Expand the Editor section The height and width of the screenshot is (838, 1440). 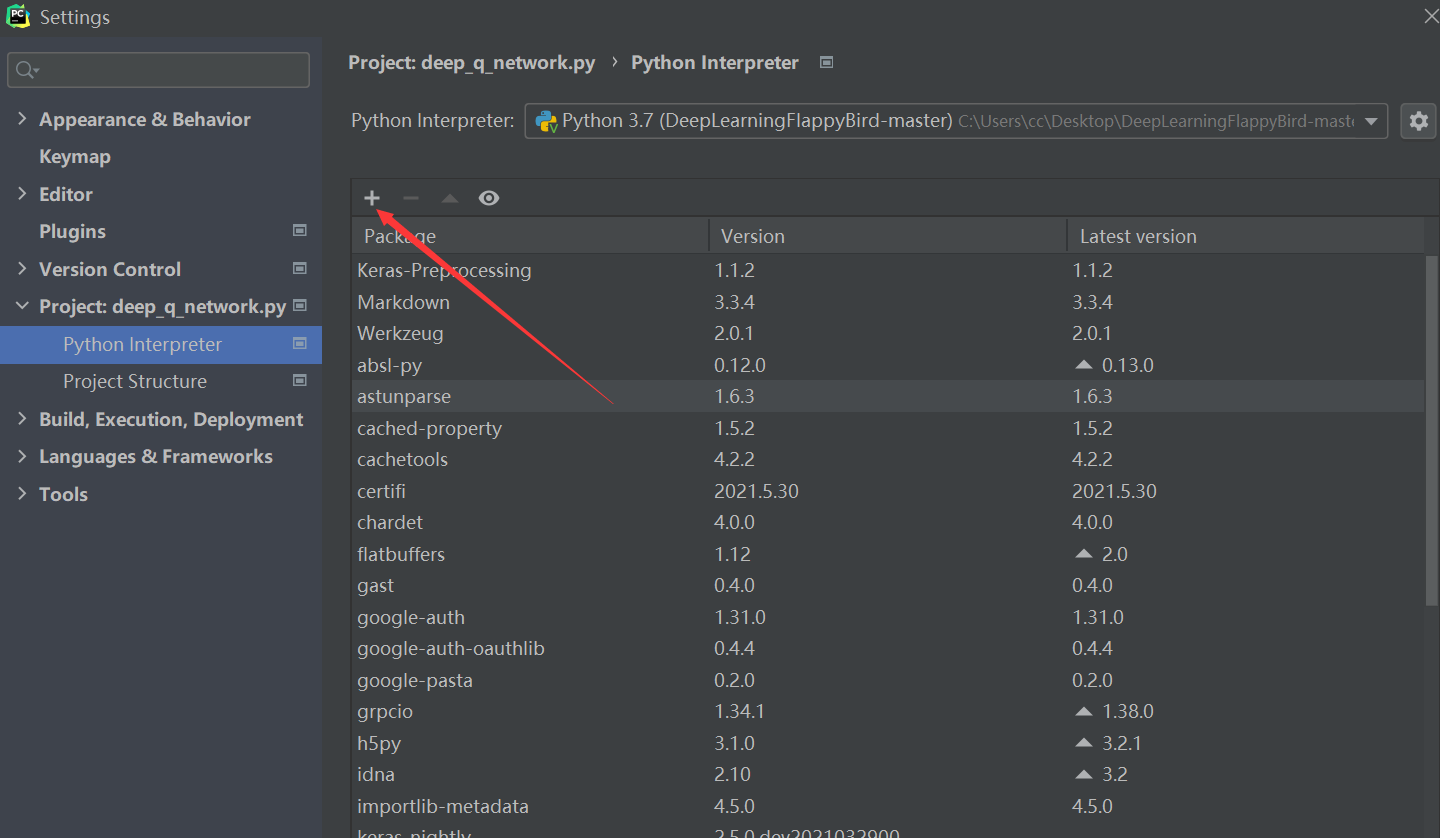tap(22, 194)
